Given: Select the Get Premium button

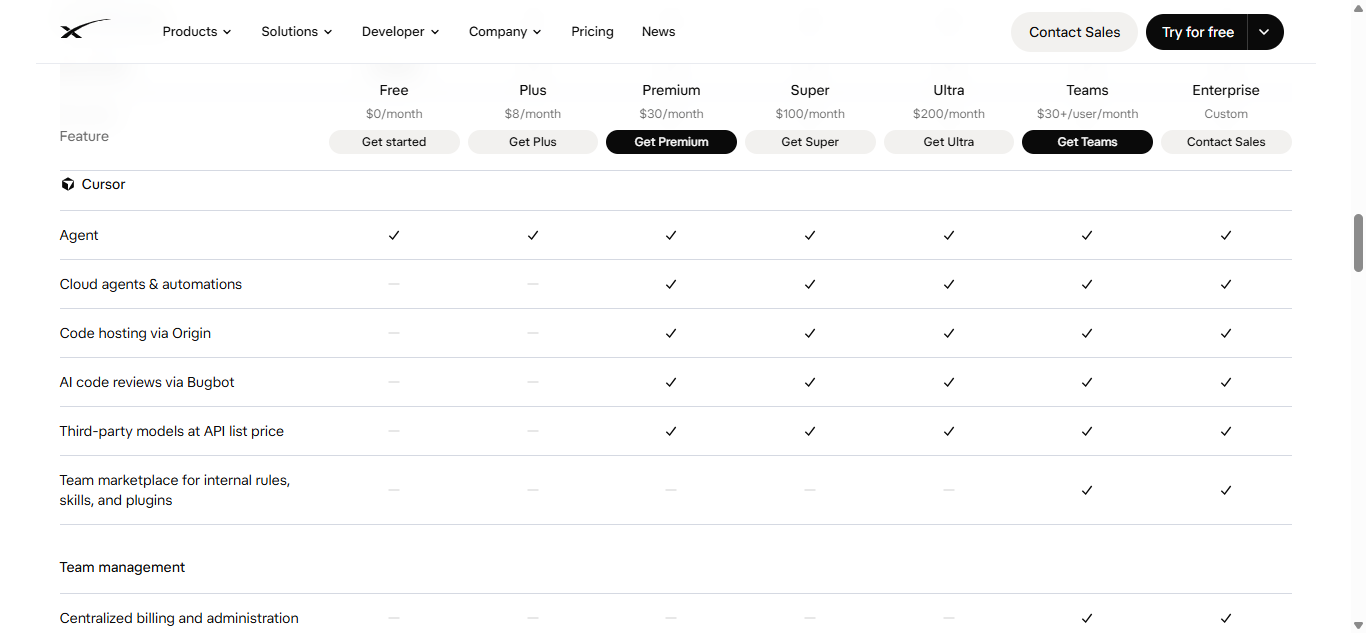Looking at the screenshot, I should coord(671,142).
